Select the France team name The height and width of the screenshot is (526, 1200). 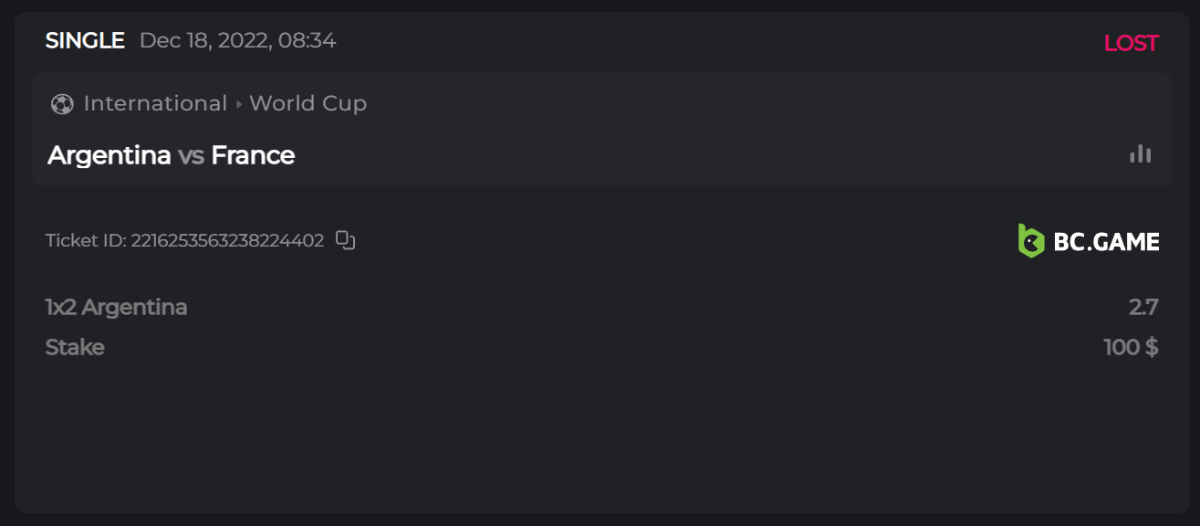coord(253,156)
